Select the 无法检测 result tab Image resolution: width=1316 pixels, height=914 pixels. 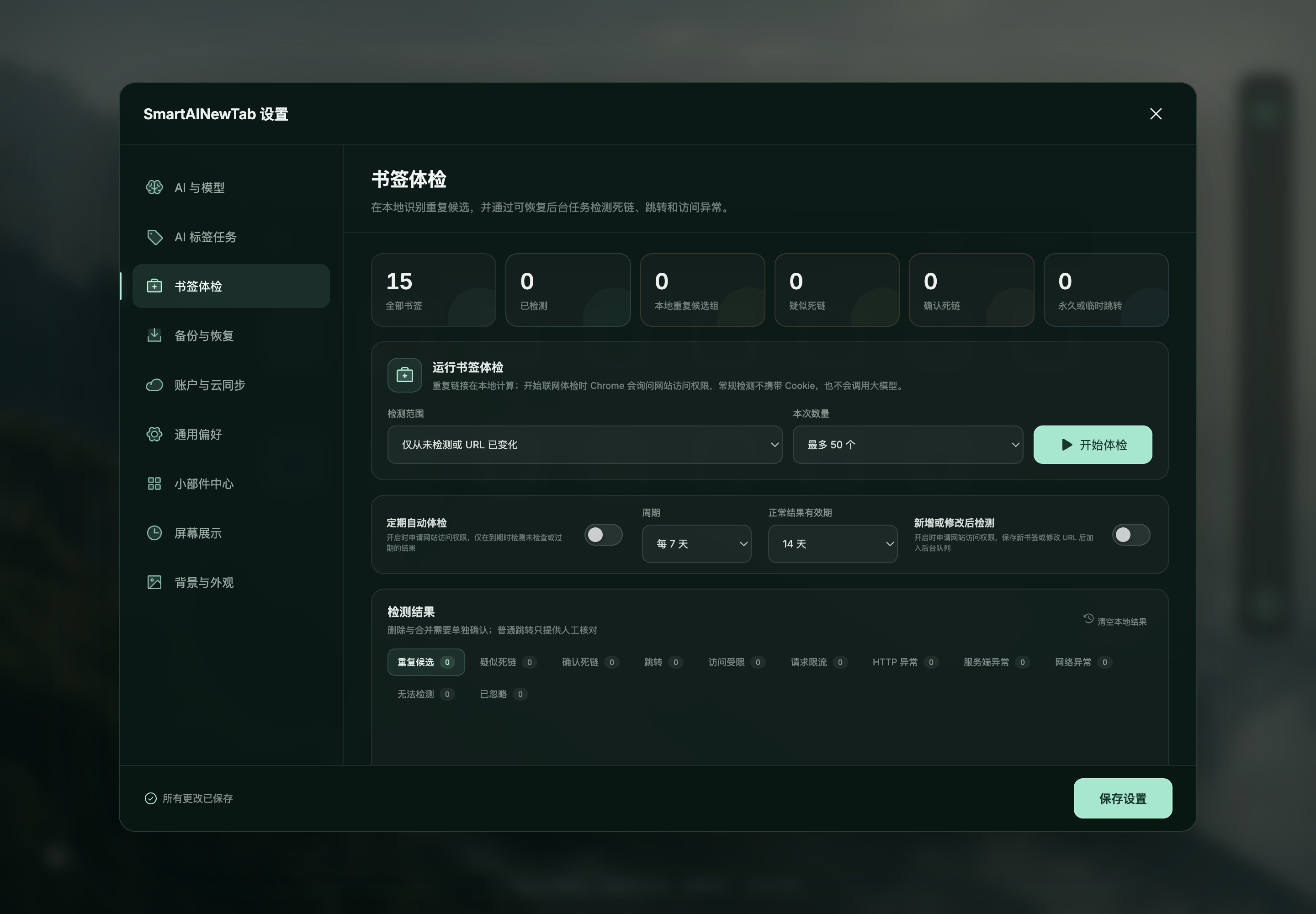click(426, 694)
